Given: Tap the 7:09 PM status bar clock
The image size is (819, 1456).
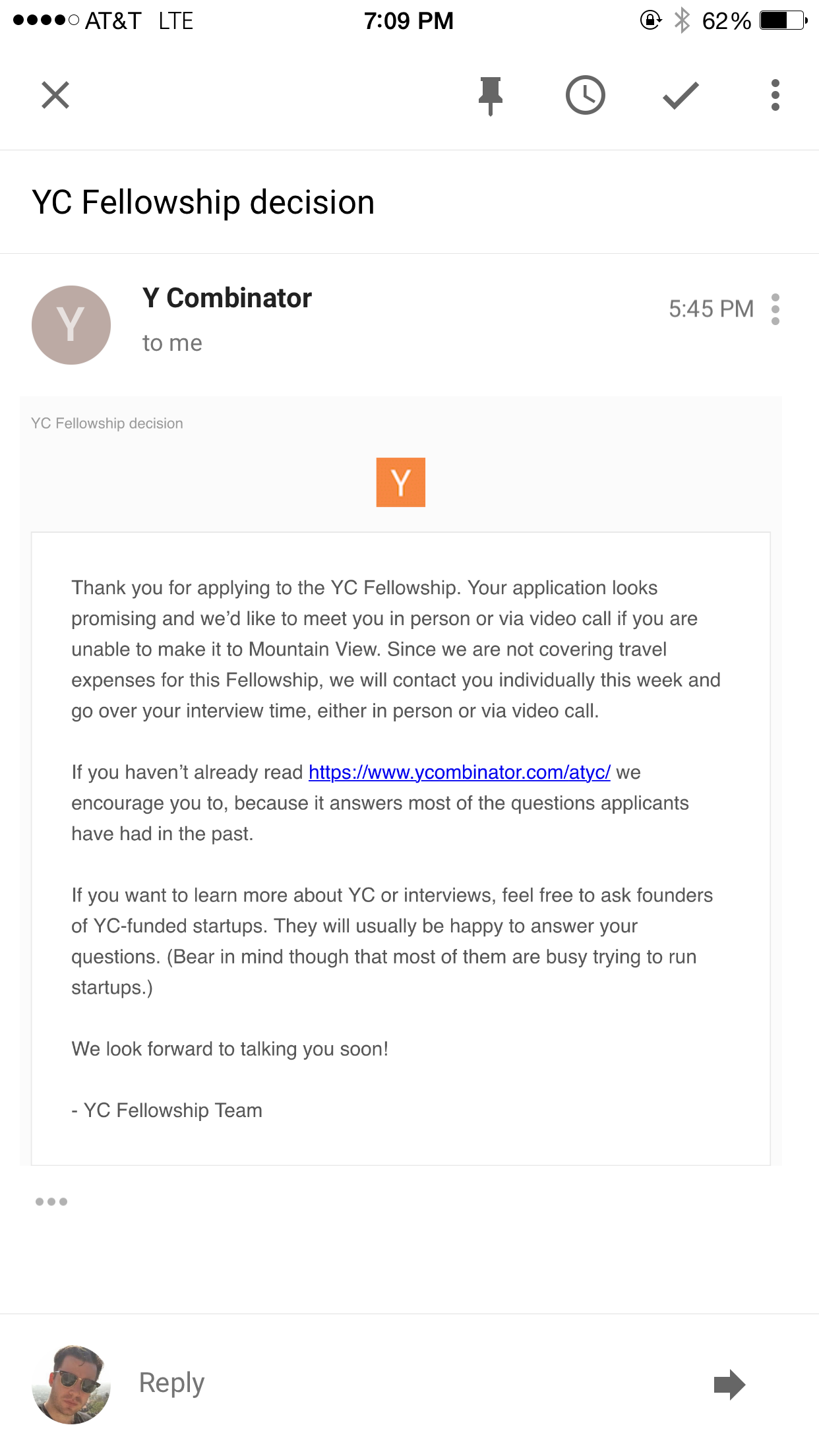Looking at the screenshot, I should click(408, 21).
